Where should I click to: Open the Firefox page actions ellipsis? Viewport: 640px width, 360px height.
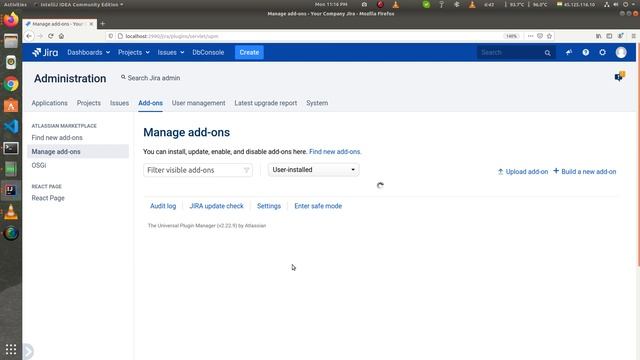tap(530, 36)
